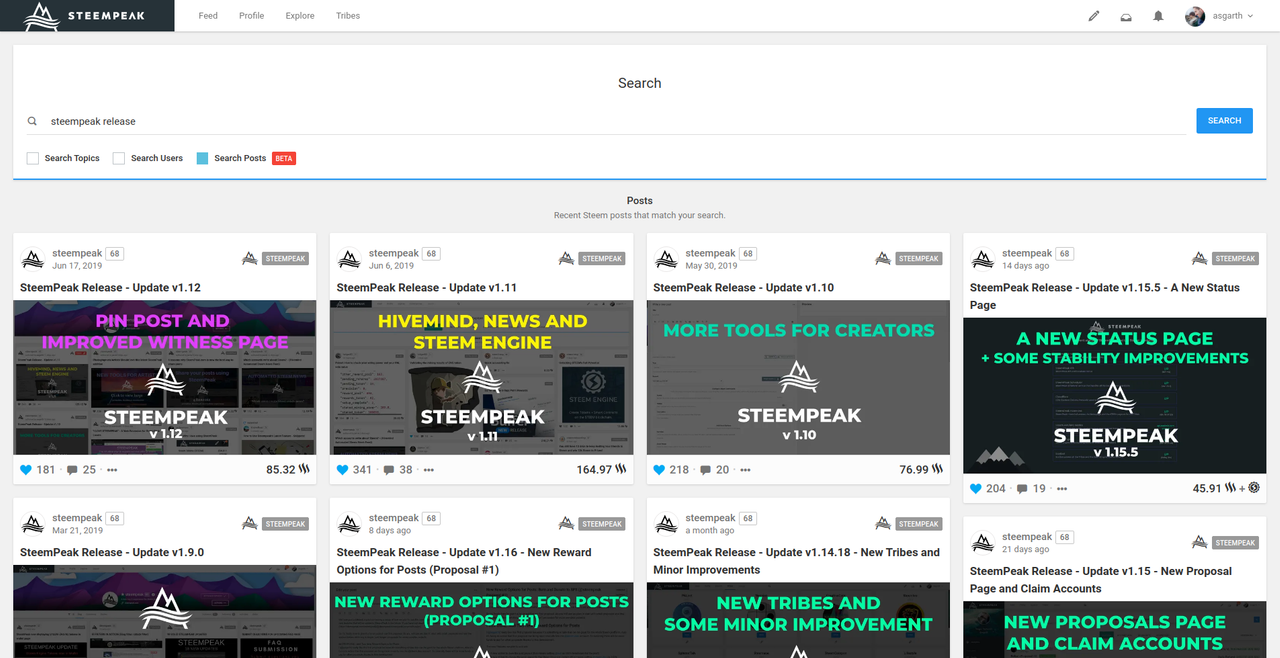
Task: Open the Feed menu item
Action: coord(208,16)
